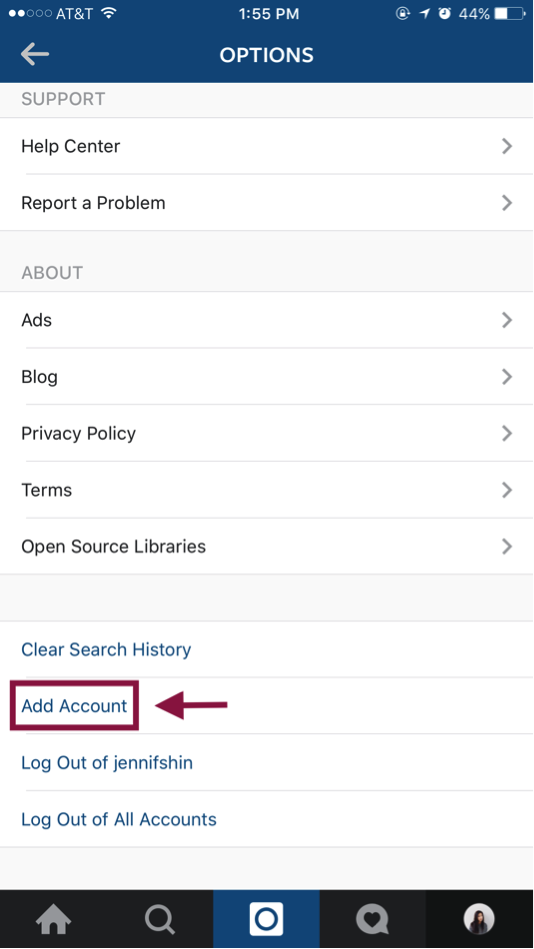The image size is (534, 949).
Task: Tap the battery indicator in status bar
Action: 510,13
